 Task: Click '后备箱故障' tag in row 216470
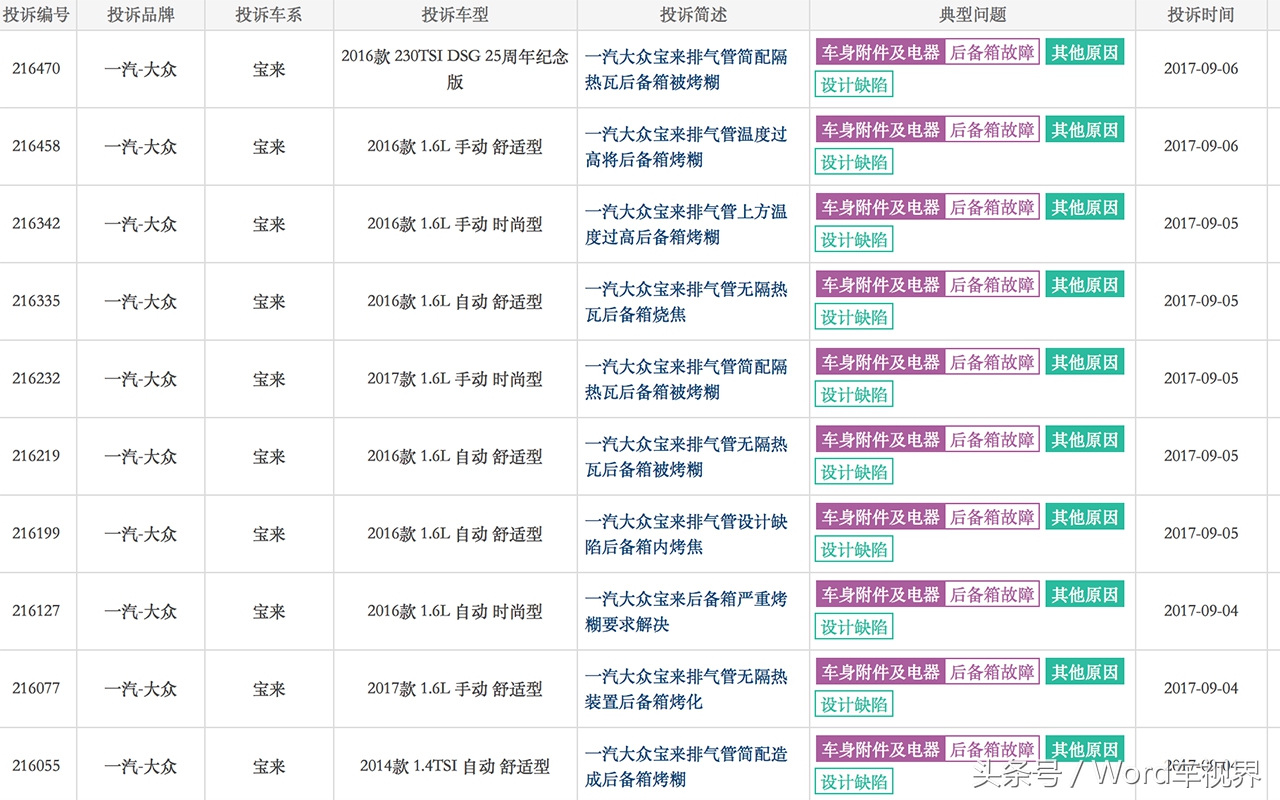coord(992,52)
